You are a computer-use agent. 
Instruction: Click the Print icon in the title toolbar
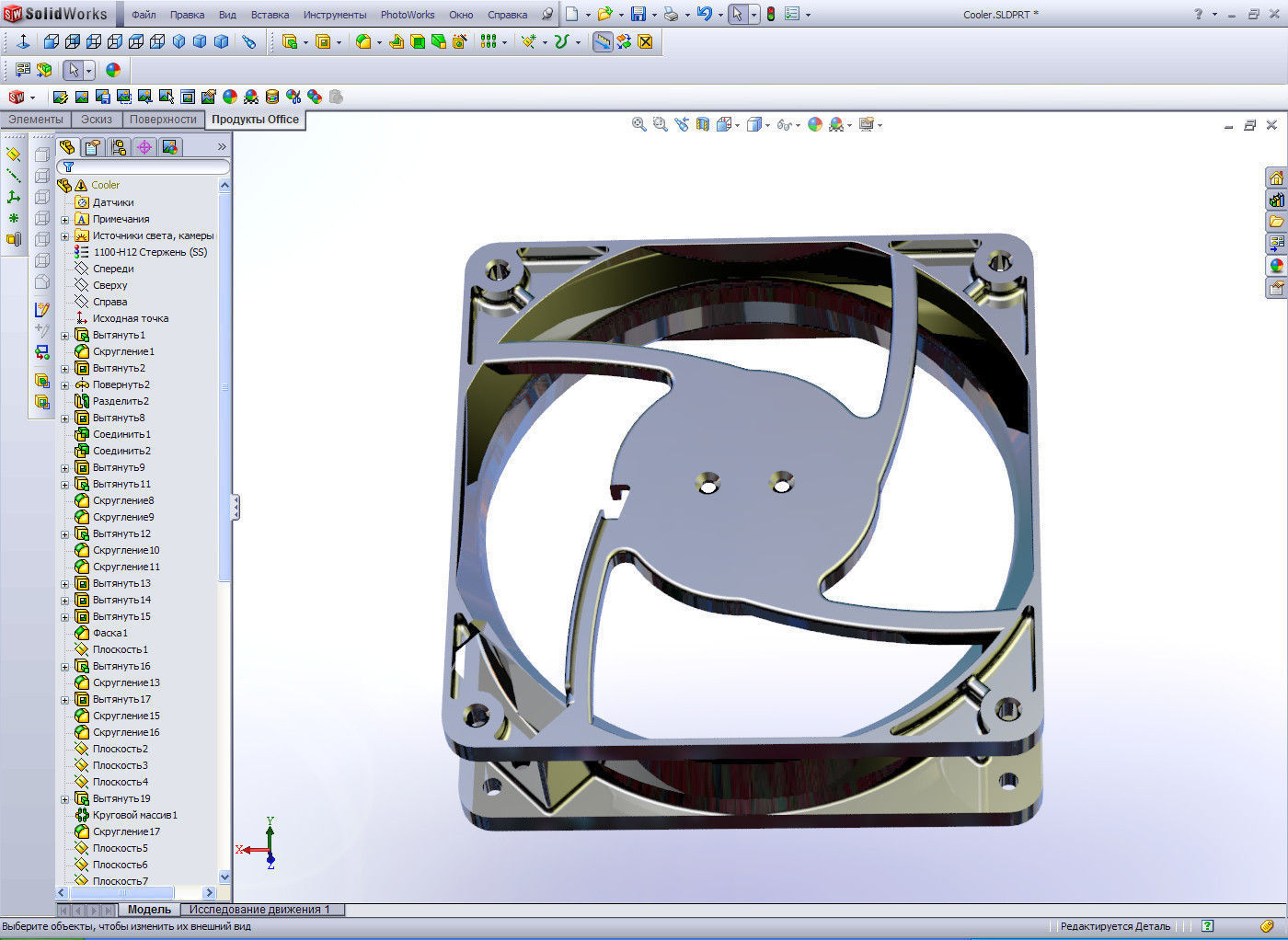point(671,14)
